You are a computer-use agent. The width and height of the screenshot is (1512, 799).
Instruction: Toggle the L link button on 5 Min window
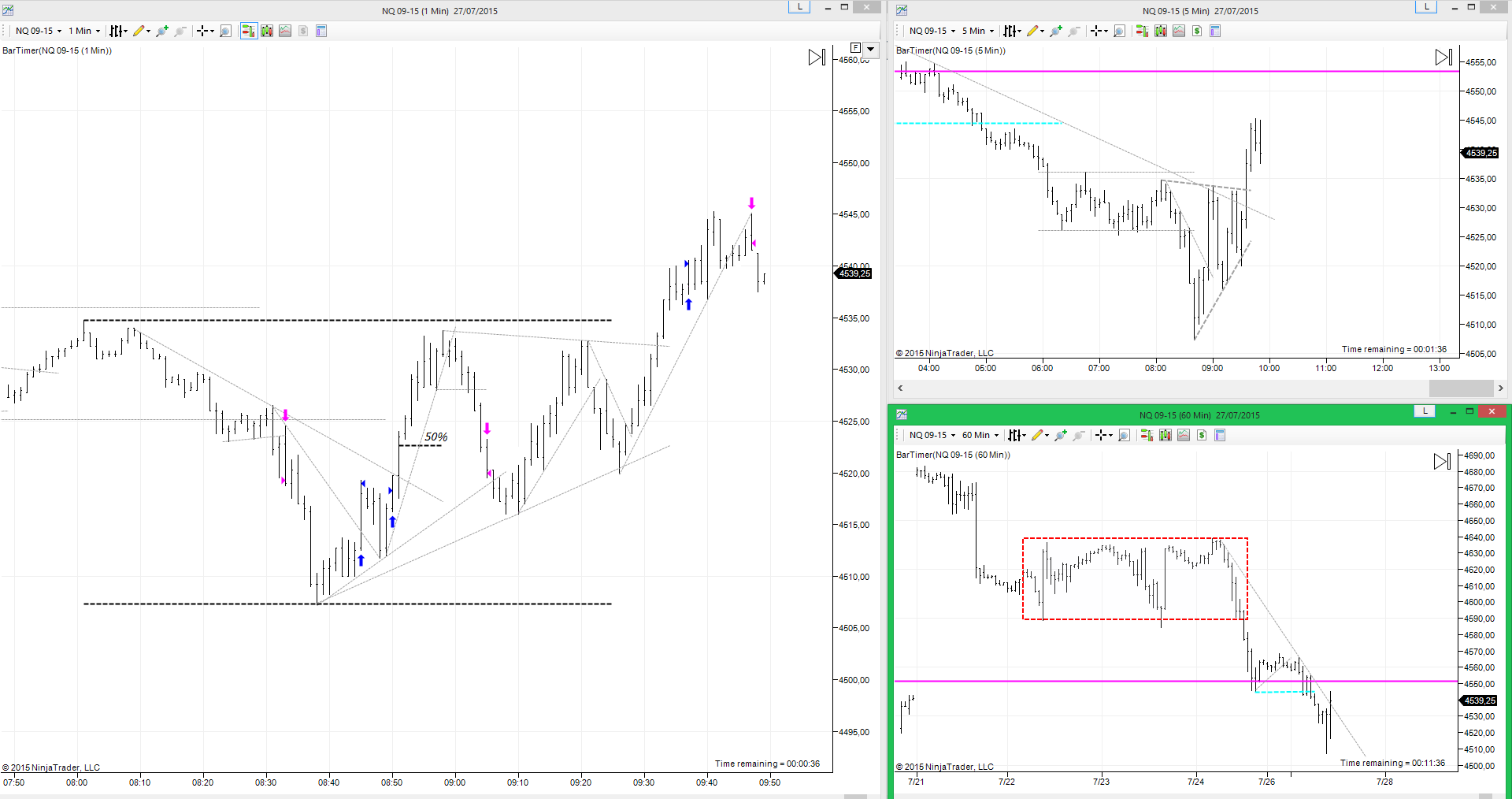click(1426, 6)
